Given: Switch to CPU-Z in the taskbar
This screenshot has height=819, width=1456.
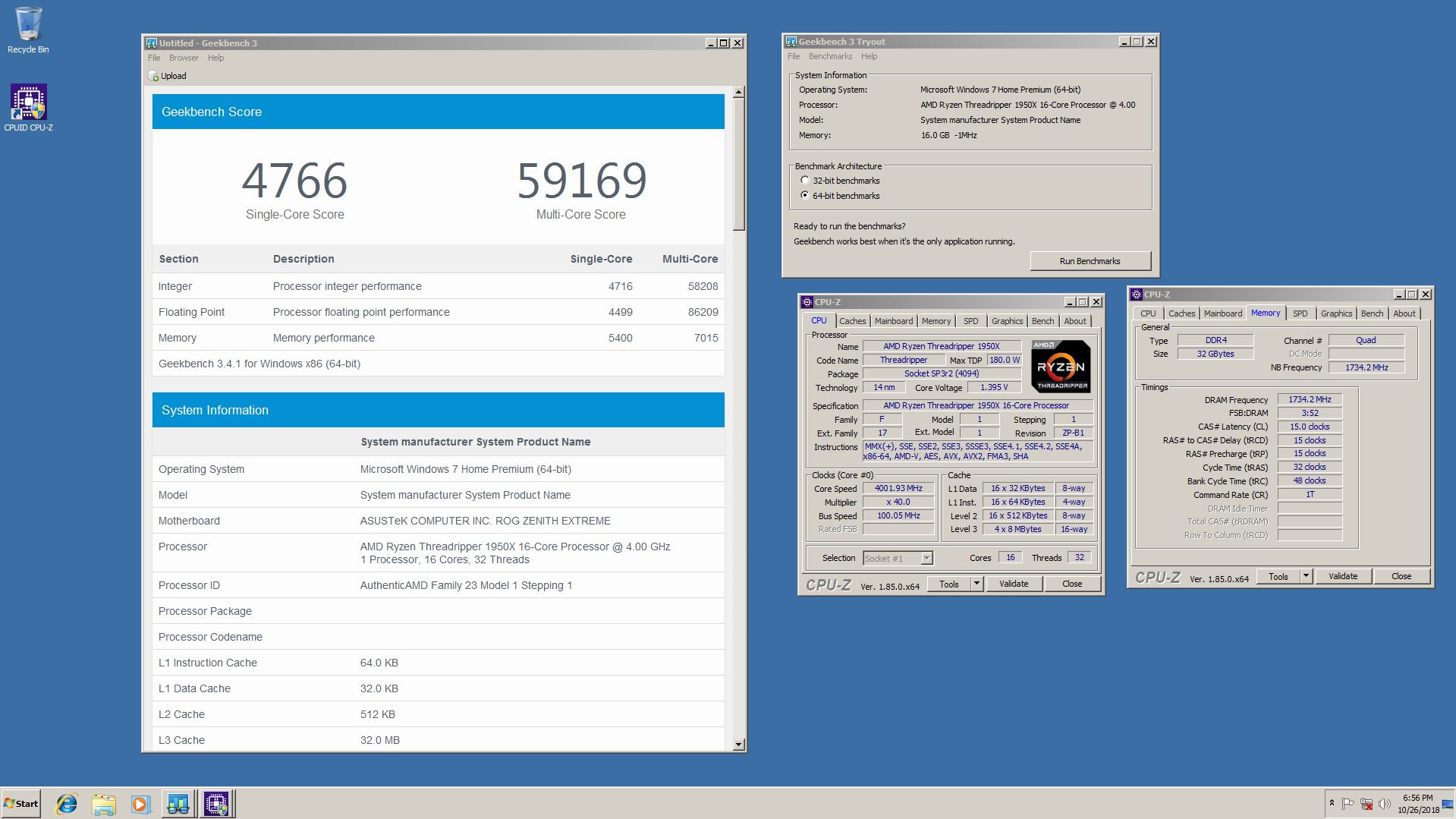Looking at the screenshot, I should point(216,804).
